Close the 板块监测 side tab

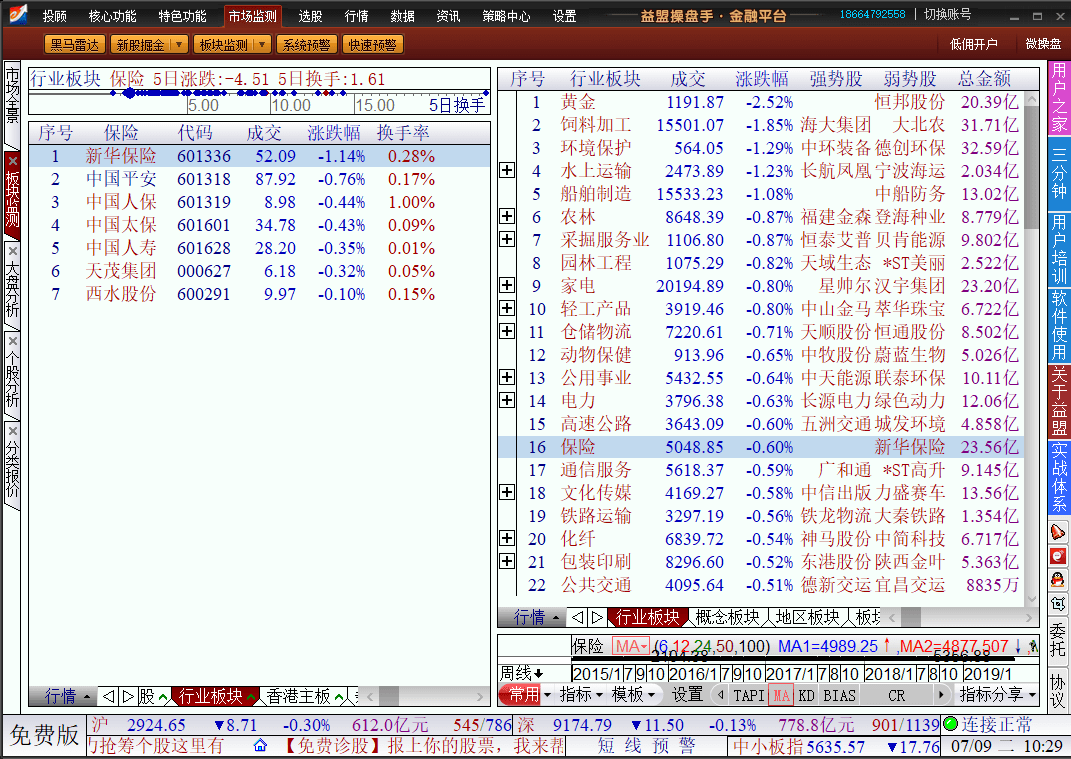12,161
